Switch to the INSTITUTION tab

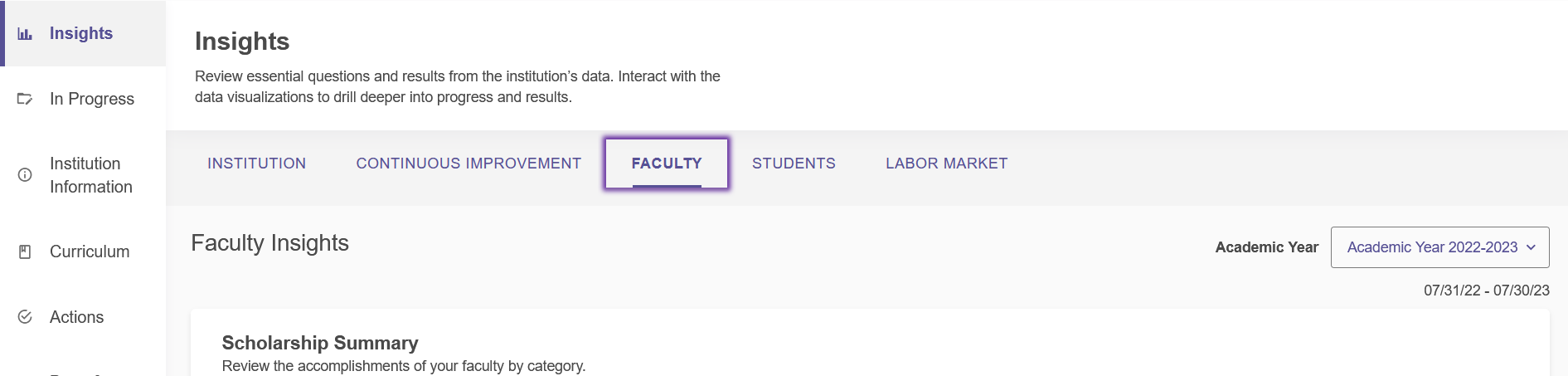click(256, 164)
